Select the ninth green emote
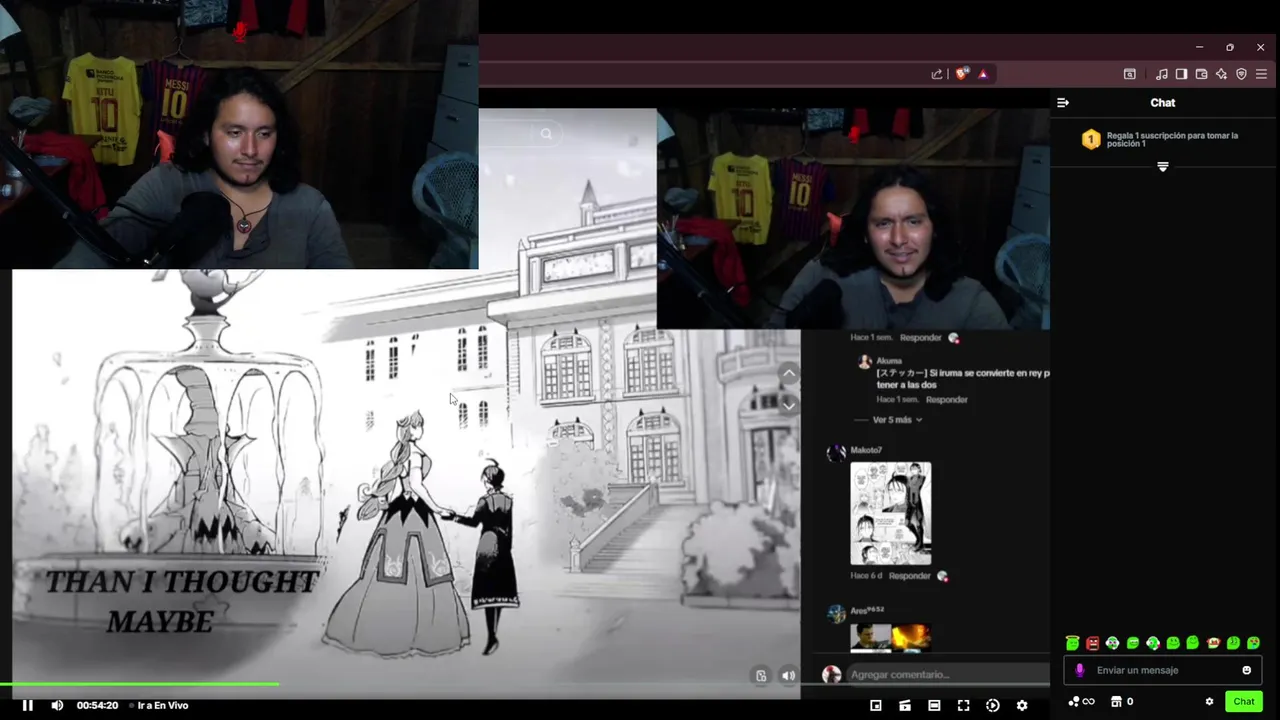1280x720 pixels. click(1233, 643)
